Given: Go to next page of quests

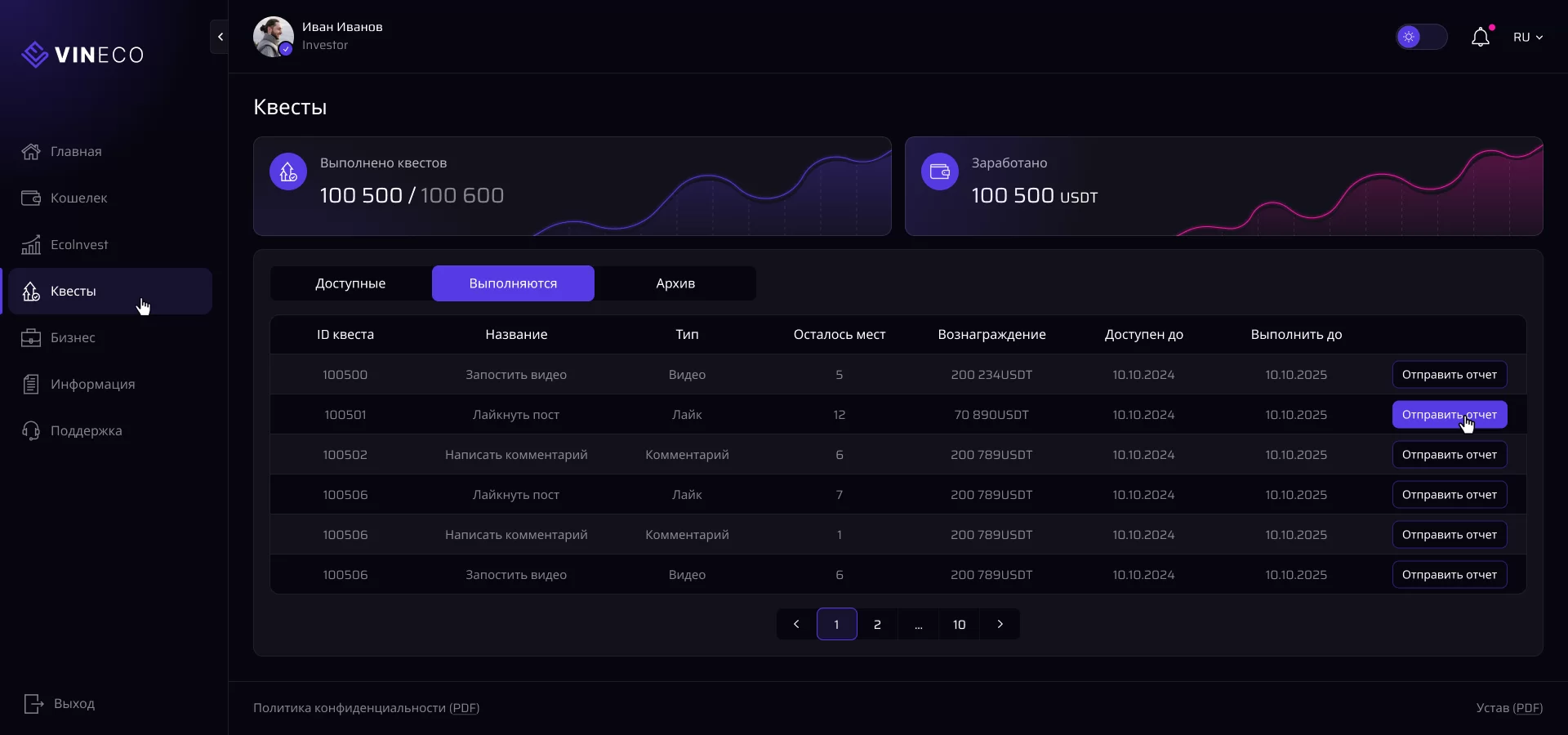Looking at the screenshot, I should click(x=1000, y=625).
